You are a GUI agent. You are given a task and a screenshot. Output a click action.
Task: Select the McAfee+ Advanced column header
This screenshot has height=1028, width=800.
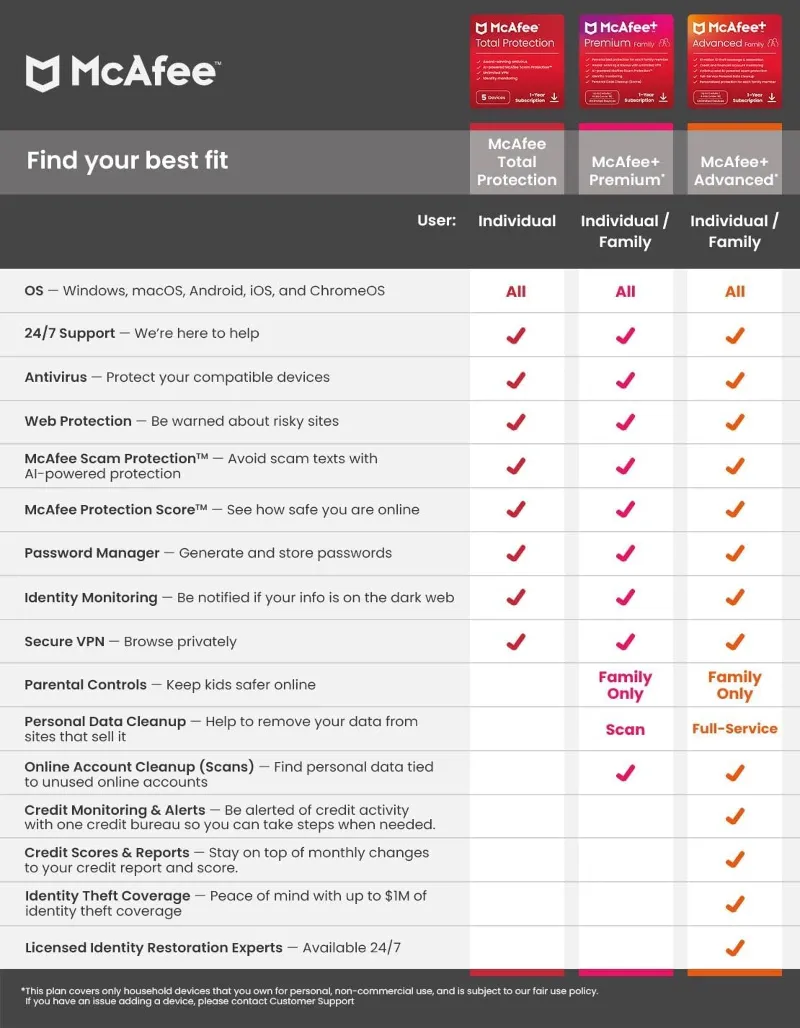(x=735, y=170)
